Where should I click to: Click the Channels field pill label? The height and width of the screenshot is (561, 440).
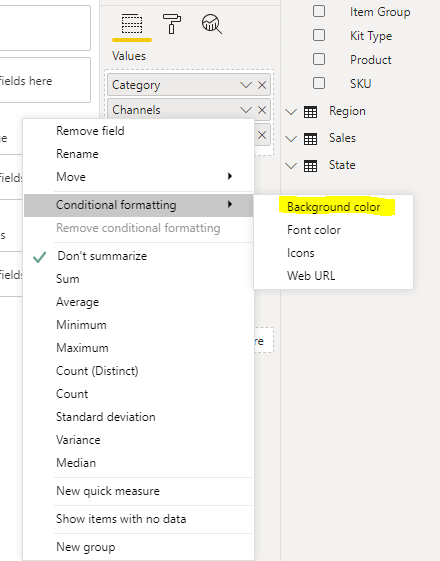pos(136,110)
